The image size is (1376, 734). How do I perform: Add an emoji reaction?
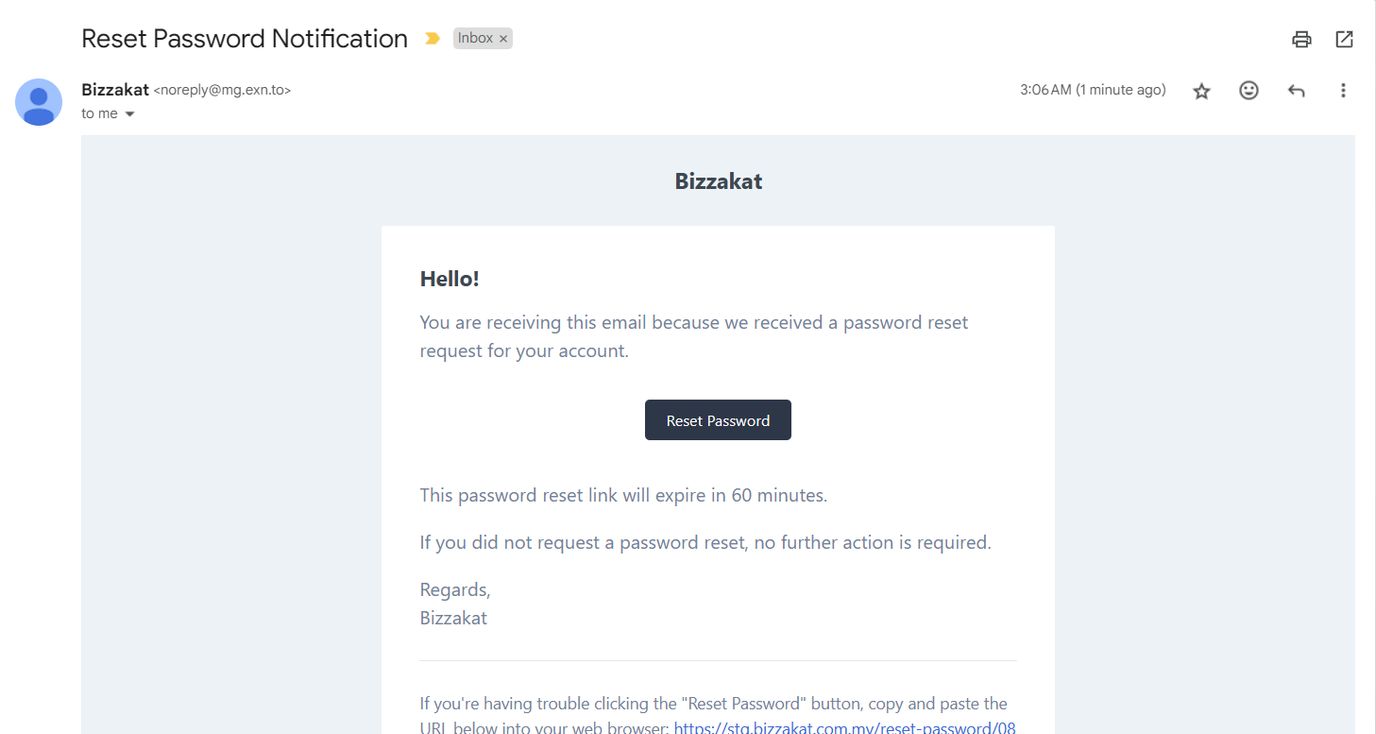pyautogui.click(x=1249, y=90)
